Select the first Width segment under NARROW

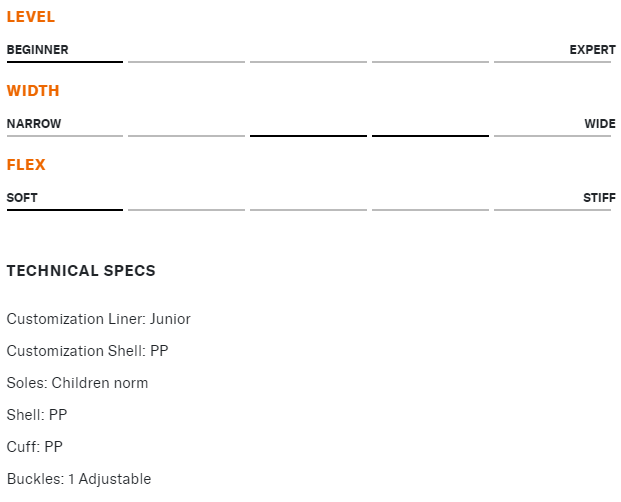tap(65, 135)
